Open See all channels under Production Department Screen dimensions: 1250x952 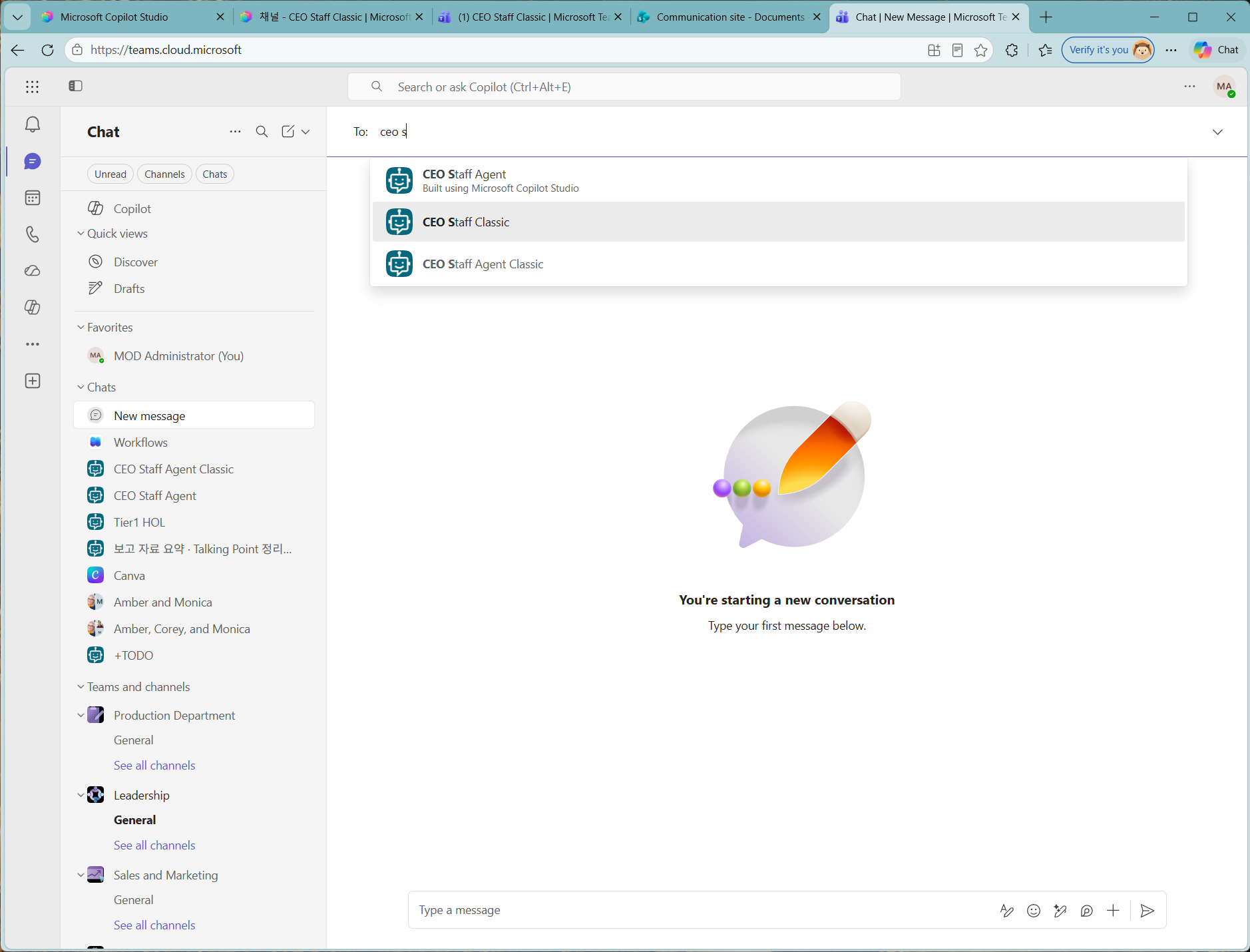(x=154, y=766)
